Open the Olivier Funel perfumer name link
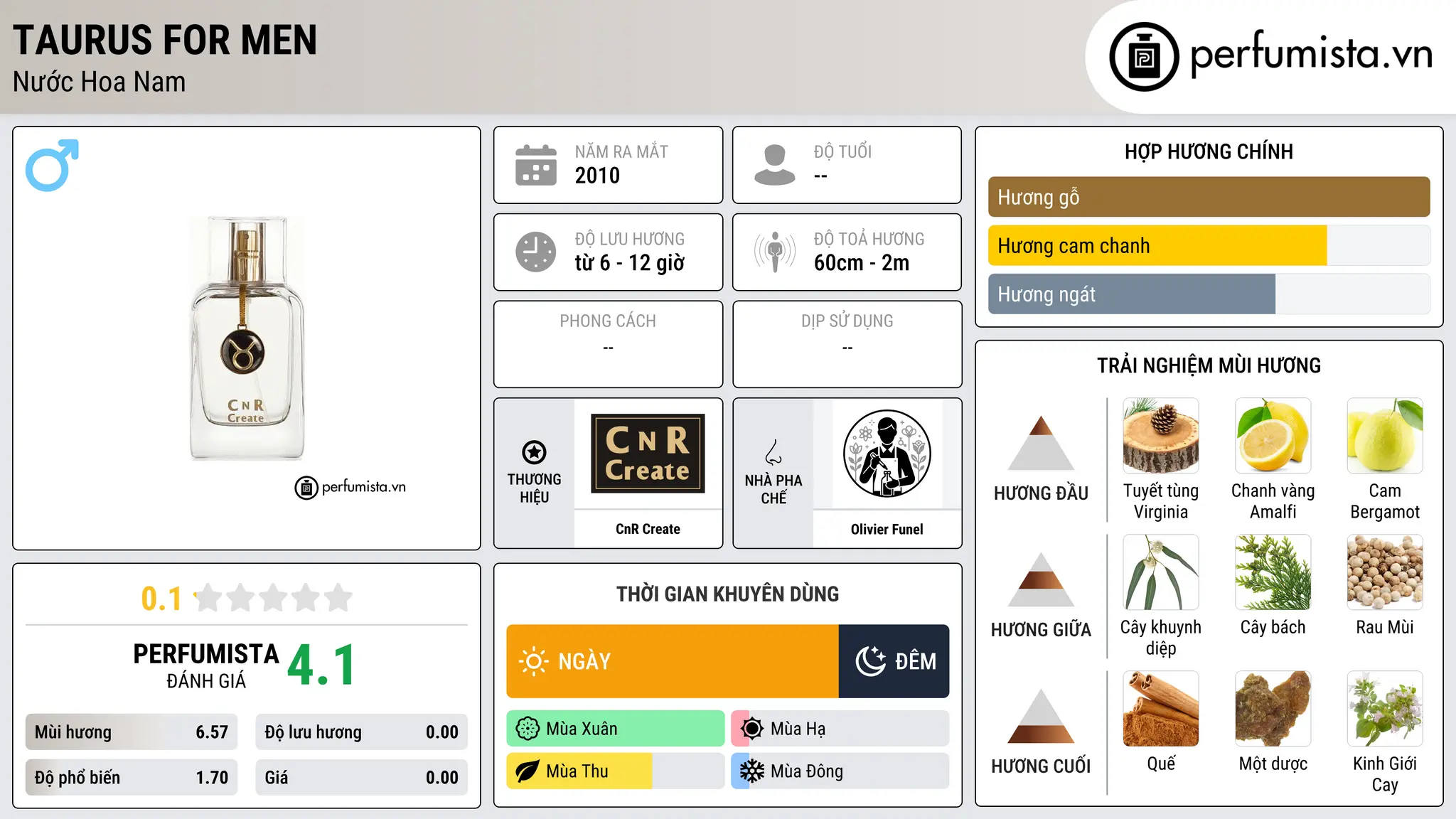This screenshot has width=1456, height=819. 887,529
